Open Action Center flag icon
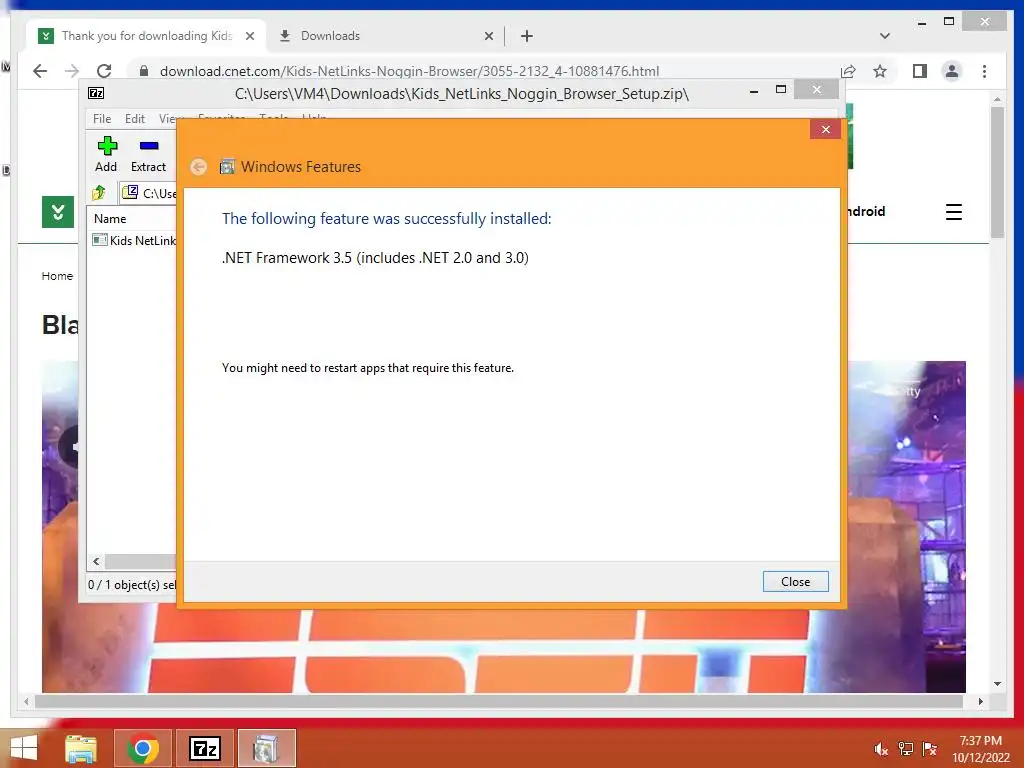Image resolution: width=1024 pixels, height=768 pixels. pos(929,749)
